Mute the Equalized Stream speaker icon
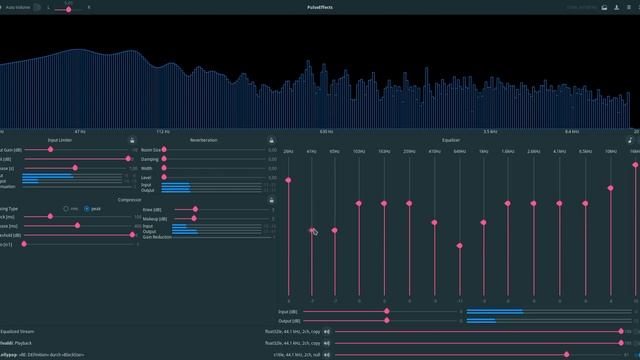 [327, 332]
